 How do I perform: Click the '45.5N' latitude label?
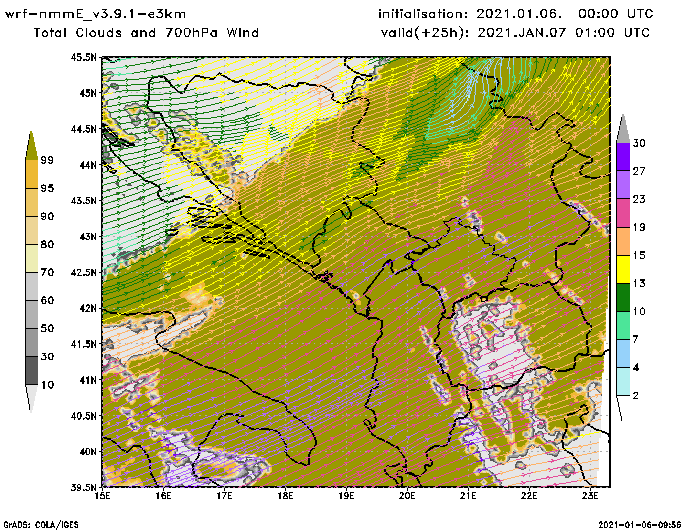[84, 57]
